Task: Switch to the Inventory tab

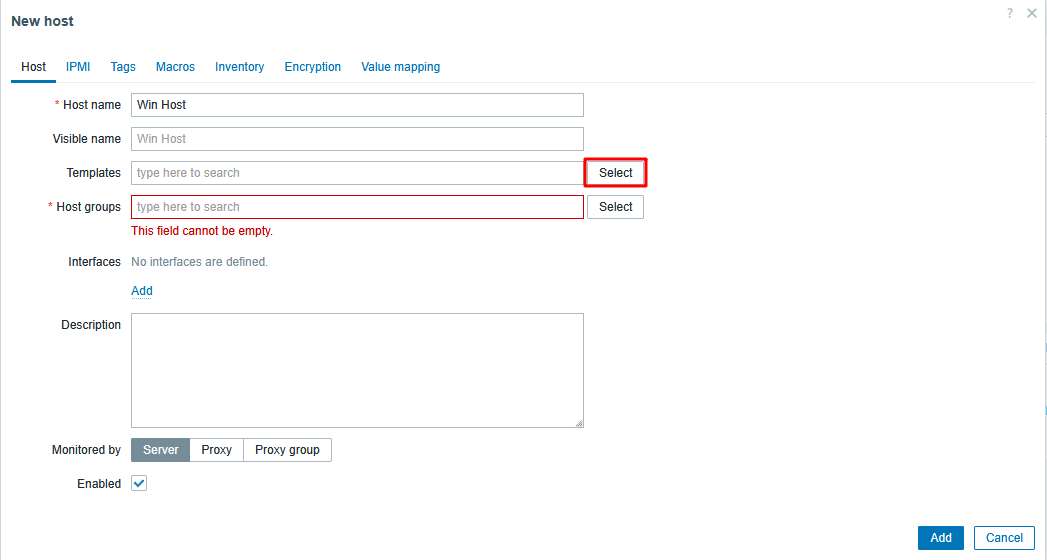Action: pyautogui.click(x=239, y=67)
